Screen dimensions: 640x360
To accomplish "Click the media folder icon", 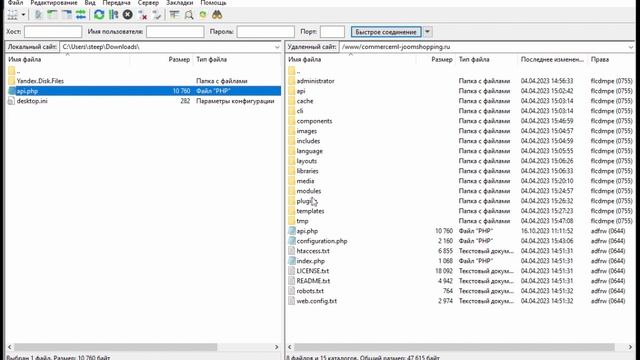I will coord(291,181).
